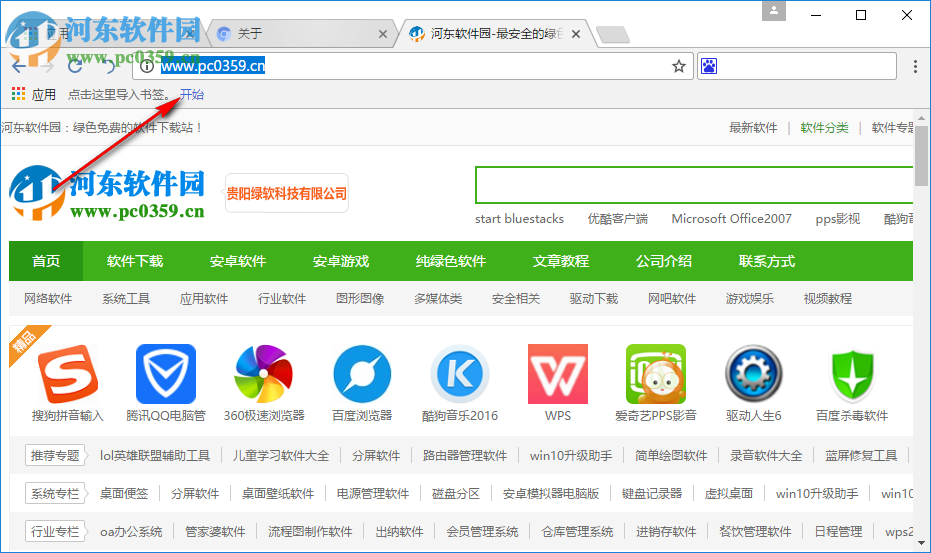931x553 pixels.
Task: Open the 联系方式 navigation item
Action: [767, 261]
